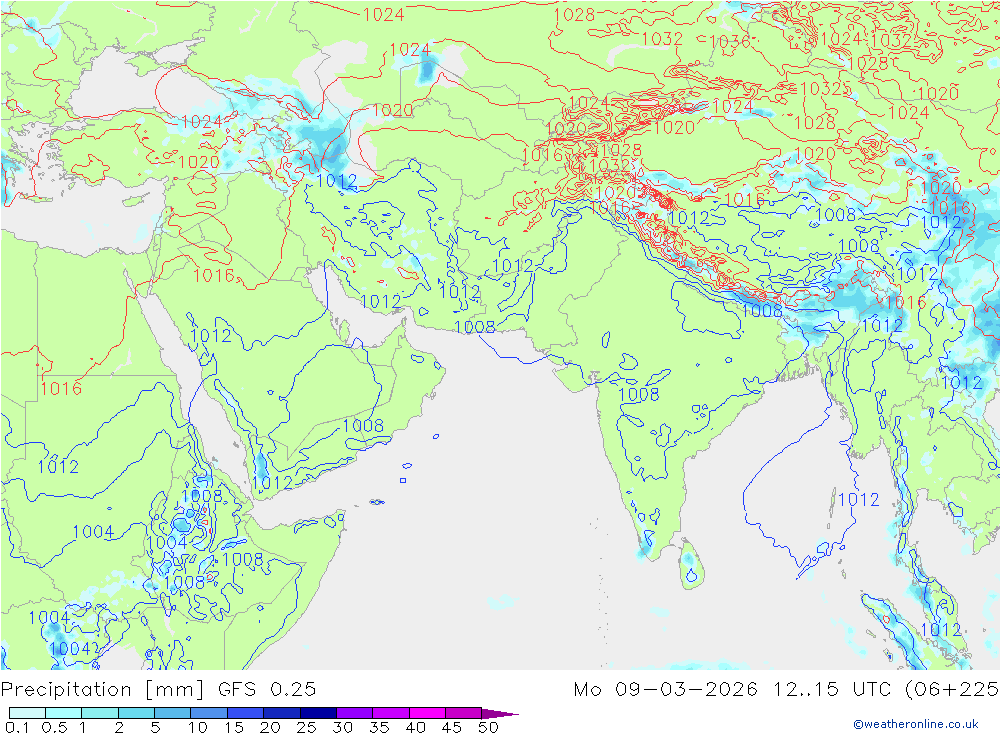Click the '10' legend scale value
The width and height of the screenshot is (1000, 733).
click(198, 727)
